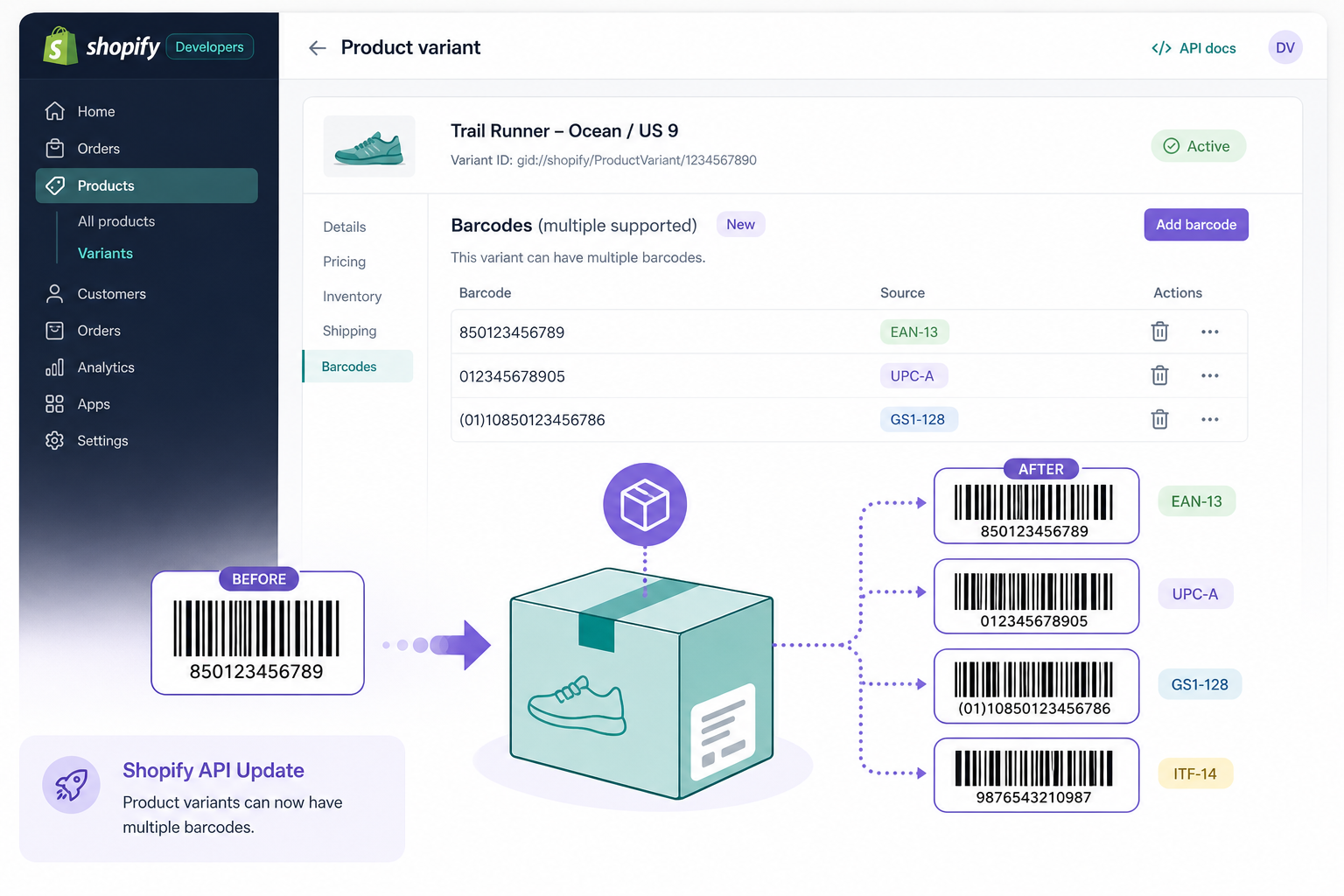The image size is (1344, 896).
Task: Click the purple package cube icon
Action: [x=645, y=505]
